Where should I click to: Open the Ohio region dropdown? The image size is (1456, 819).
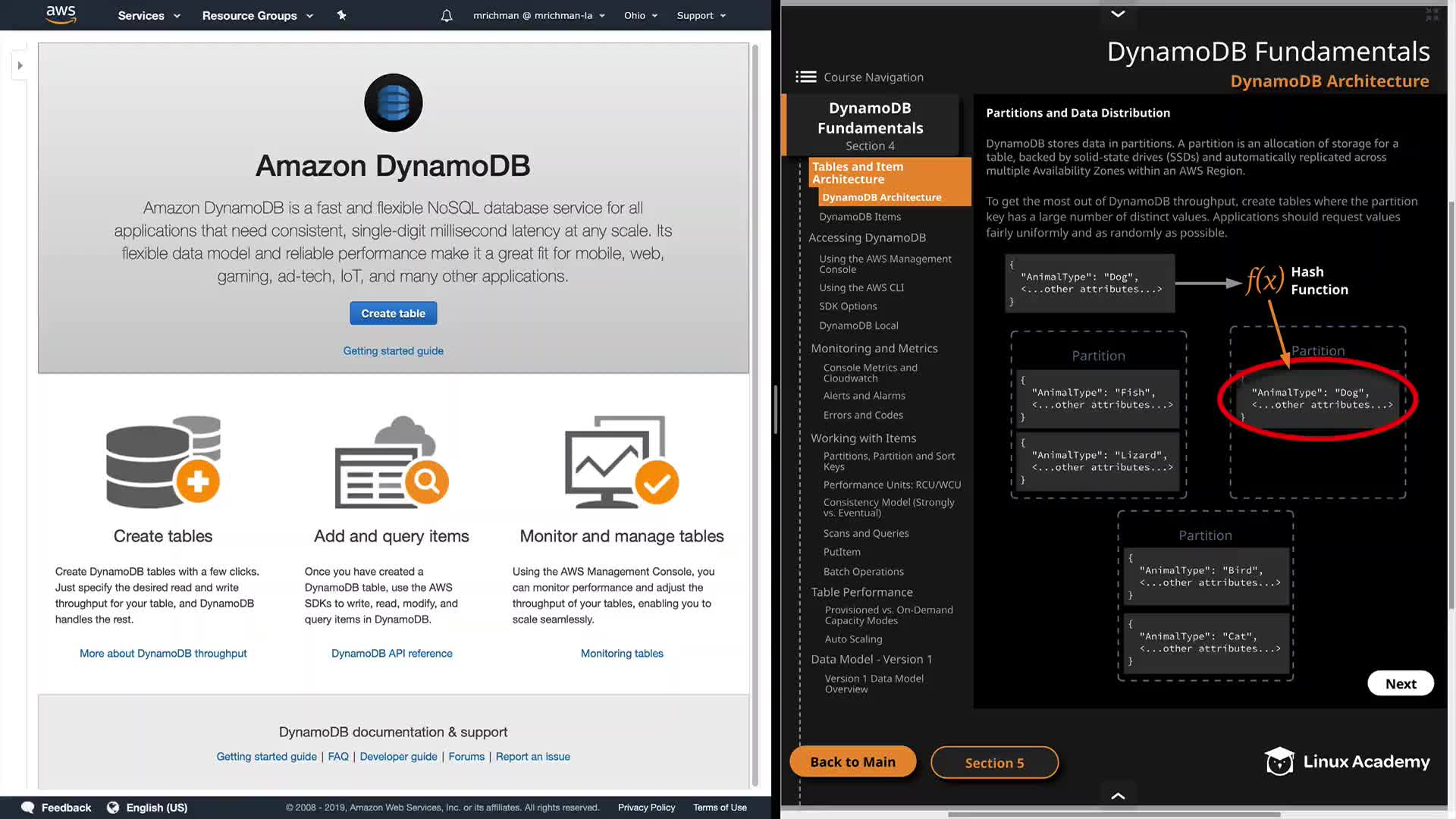click(641, 15)
